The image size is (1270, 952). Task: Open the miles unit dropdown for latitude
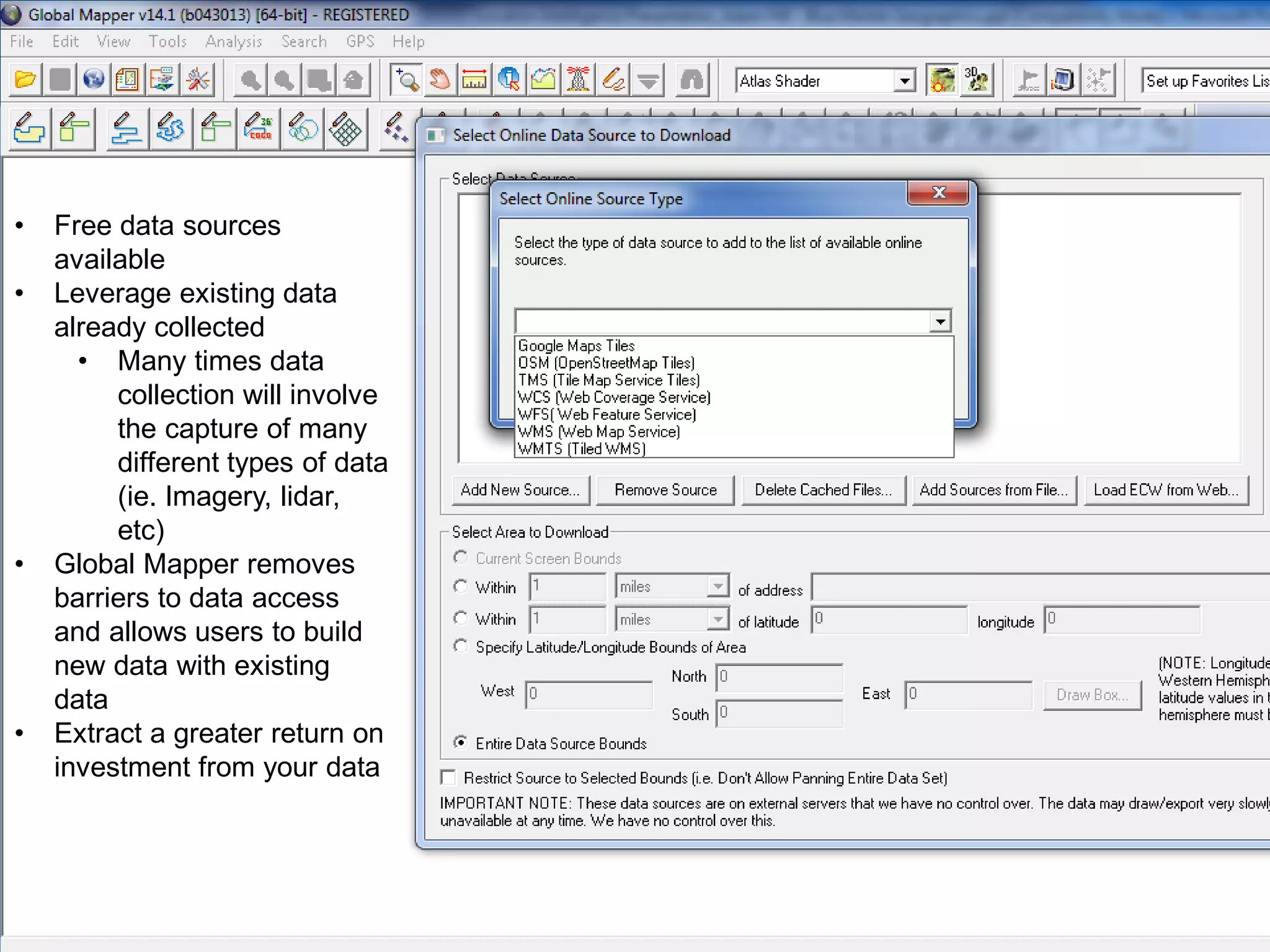(x=717, y=619)
